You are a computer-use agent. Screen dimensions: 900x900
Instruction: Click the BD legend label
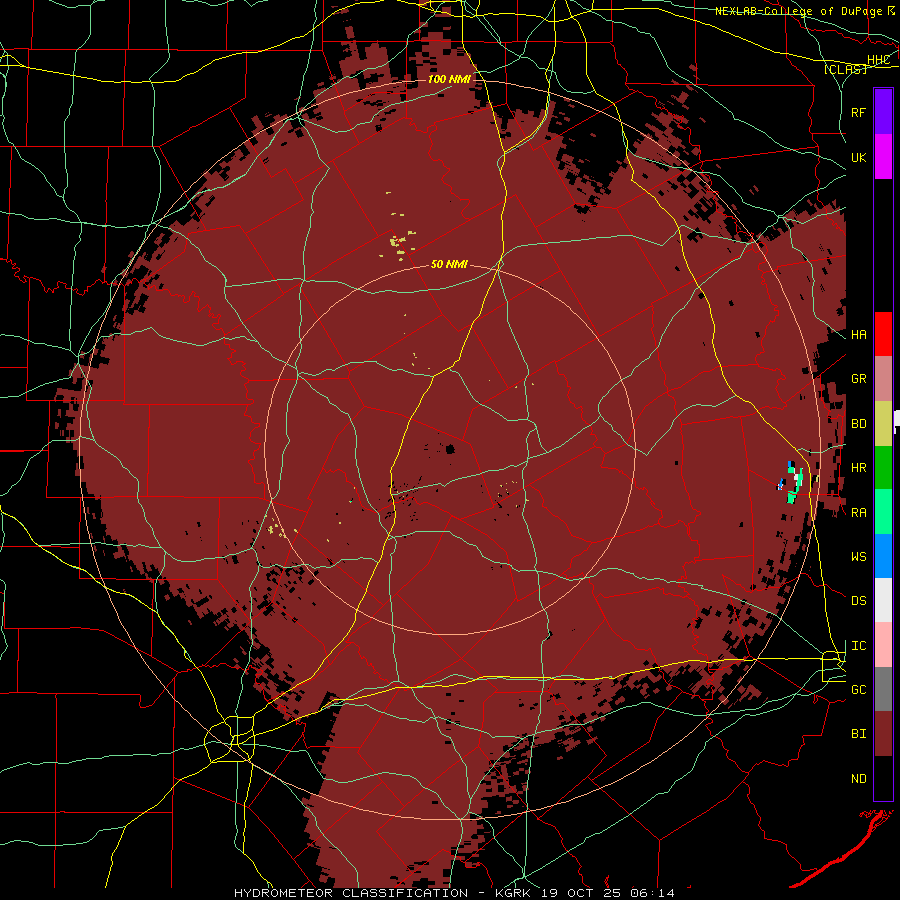[858, 424]
